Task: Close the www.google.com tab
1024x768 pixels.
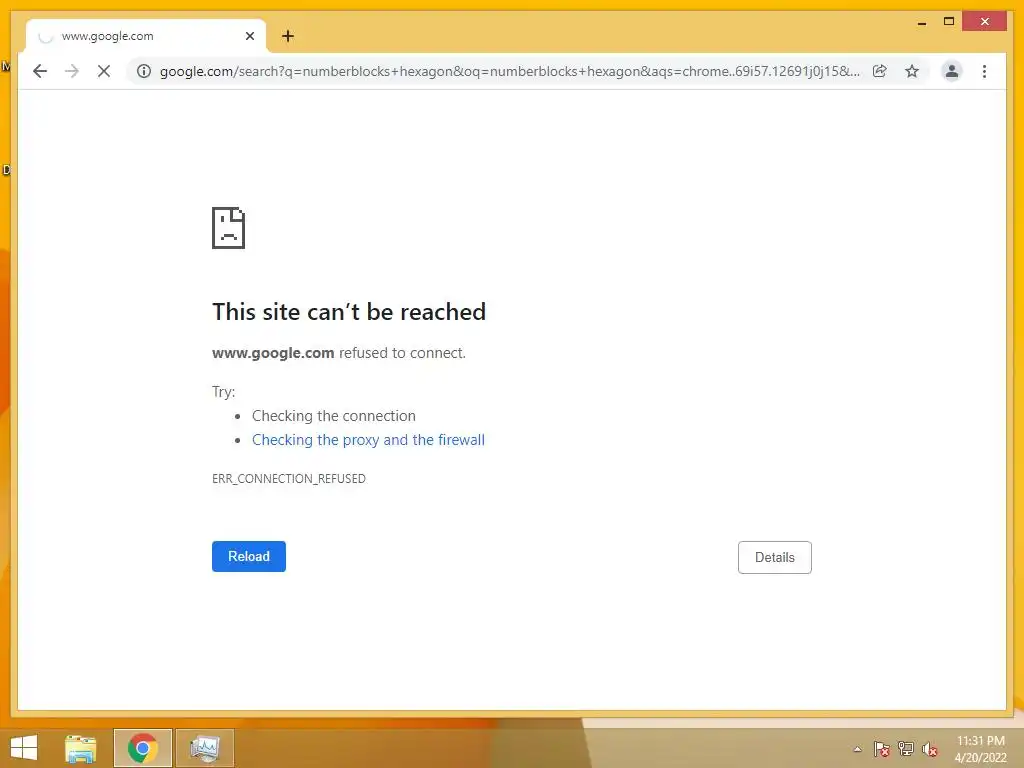Action: pos(249,36)
